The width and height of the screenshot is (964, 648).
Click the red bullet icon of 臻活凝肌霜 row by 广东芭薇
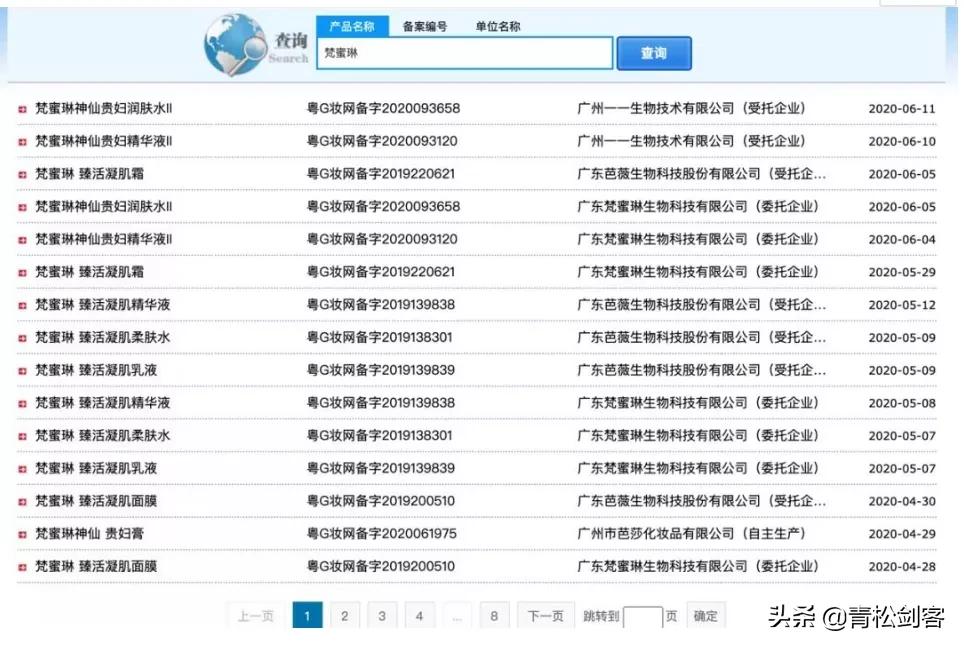click(x=23, y=175)
